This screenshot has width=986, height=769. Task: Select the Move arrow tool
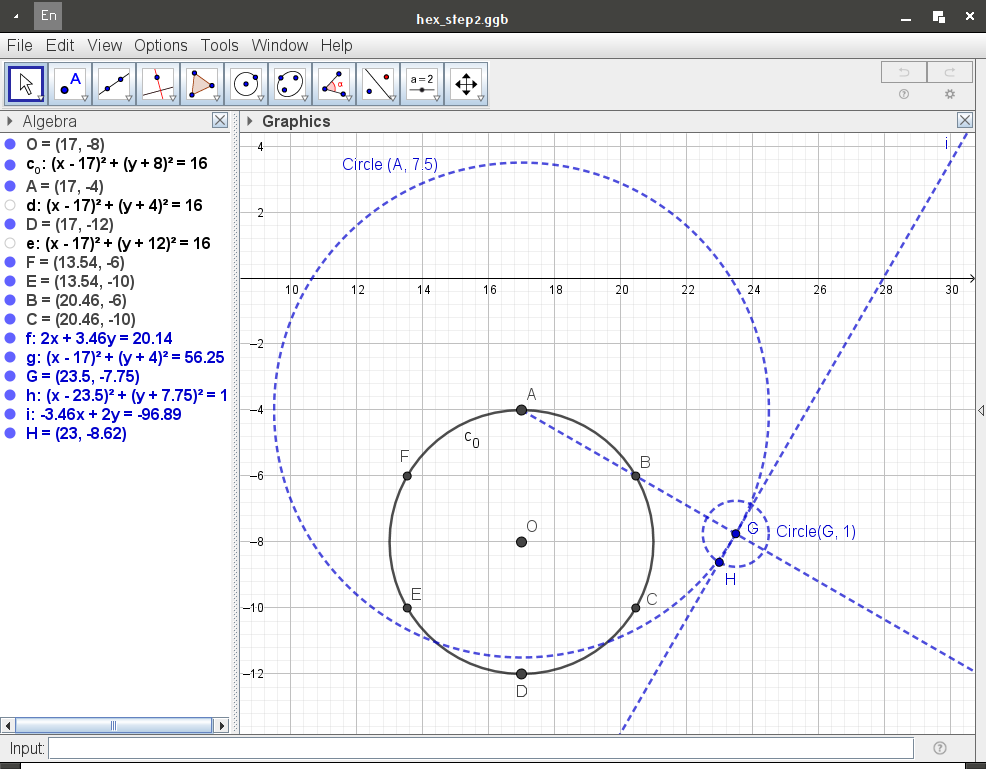tap(27, 84)
